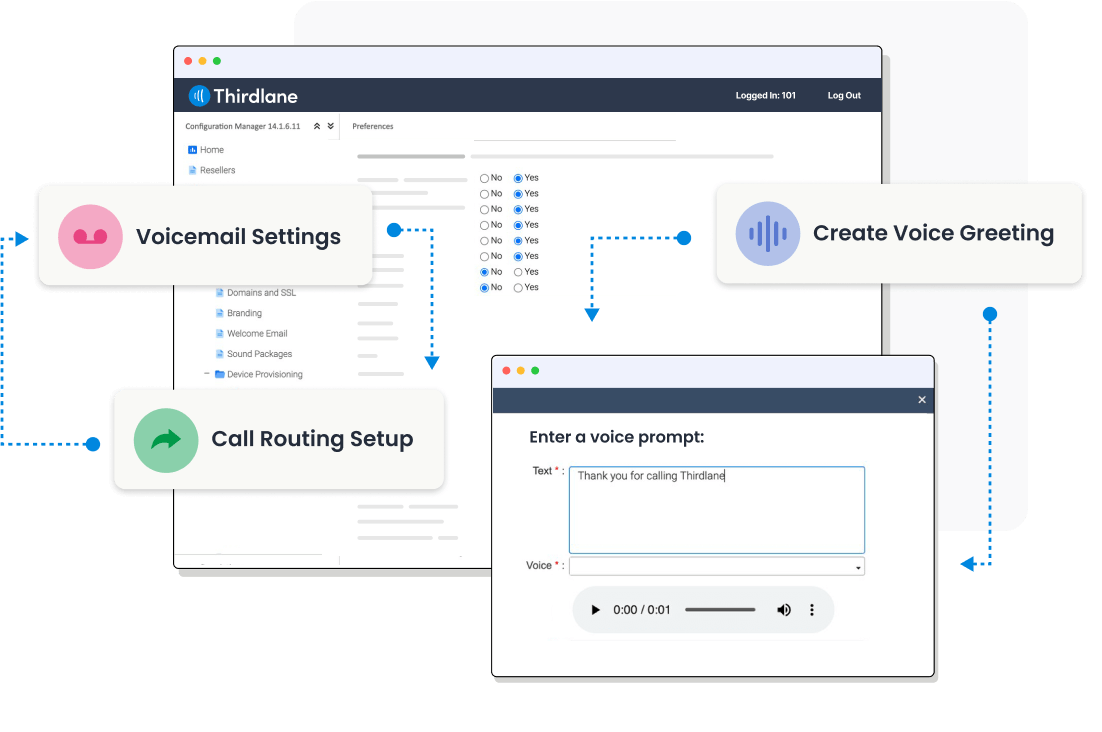Open audio player more options menu
The height and width of the screenshot is (732, 1102).
(812, 610)
